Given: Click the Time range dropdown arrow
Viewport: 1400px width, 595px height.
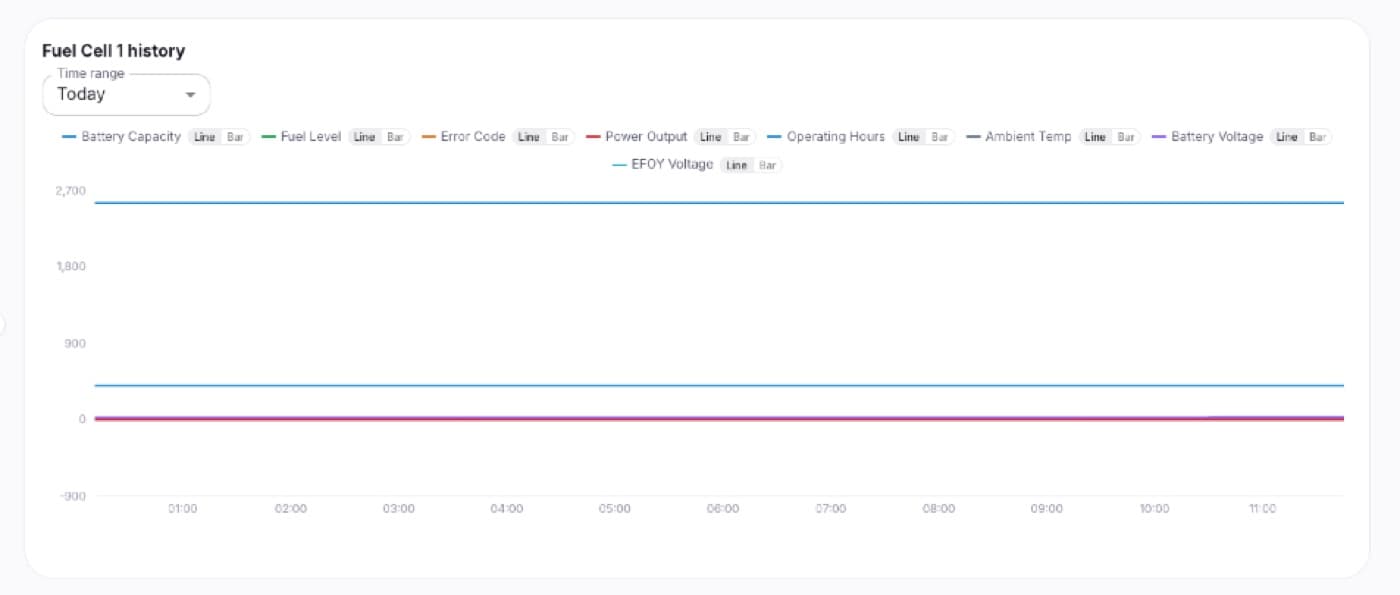Looking at the screenshot, I should (x=190, y=95).
